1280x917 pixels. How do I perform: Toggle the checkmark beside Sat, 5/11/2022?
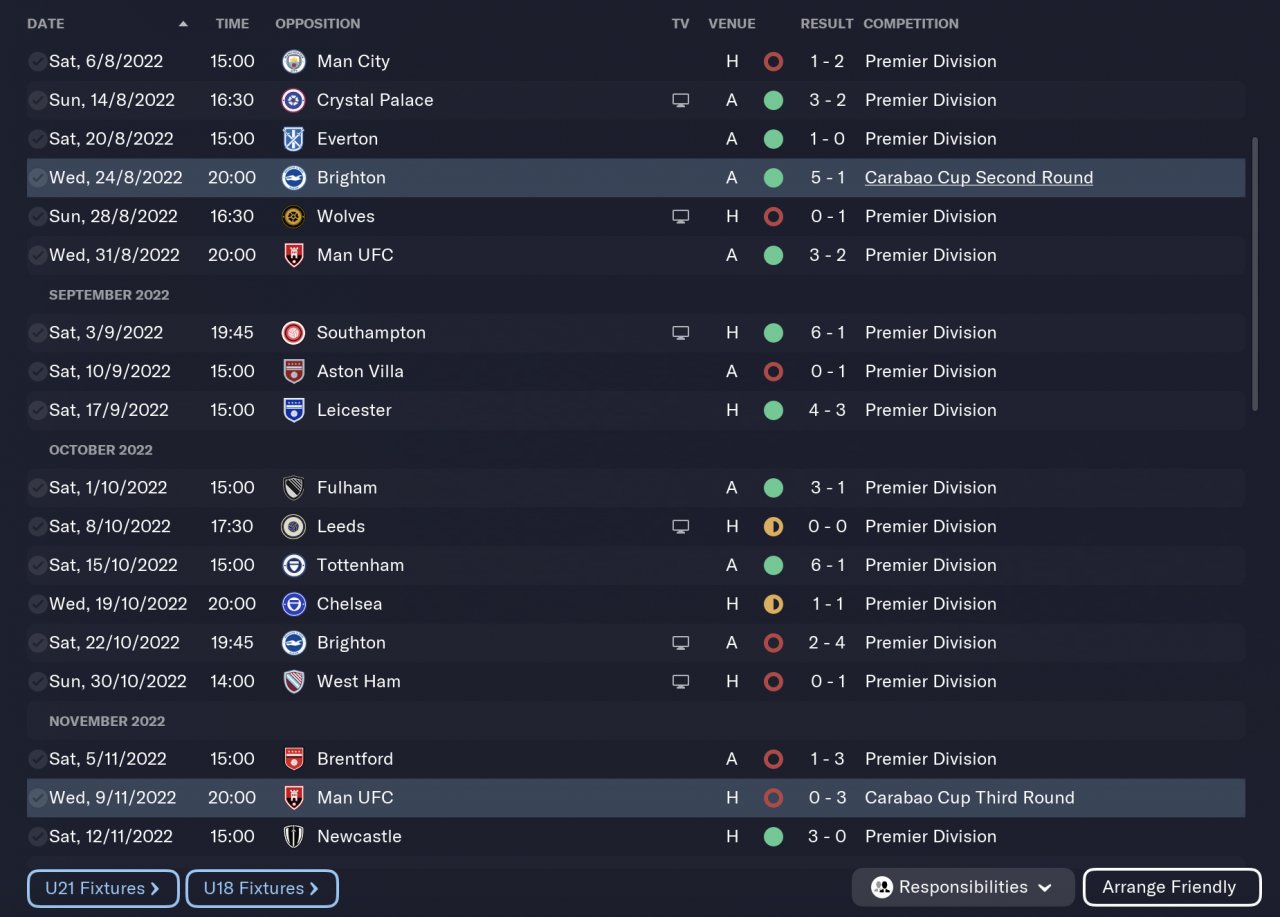point(37,760)
